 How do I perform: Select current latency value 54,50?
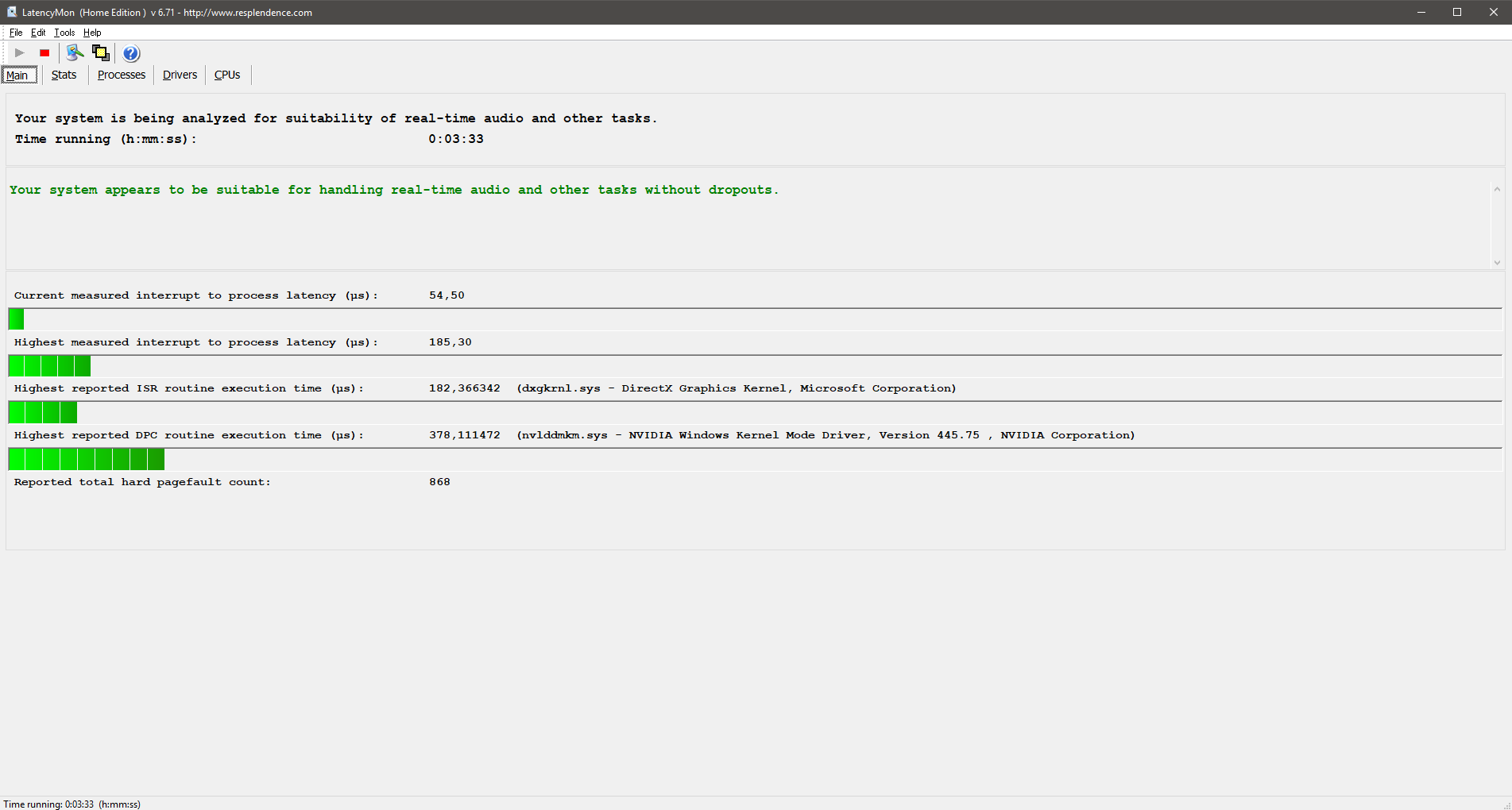coord(447,295)
